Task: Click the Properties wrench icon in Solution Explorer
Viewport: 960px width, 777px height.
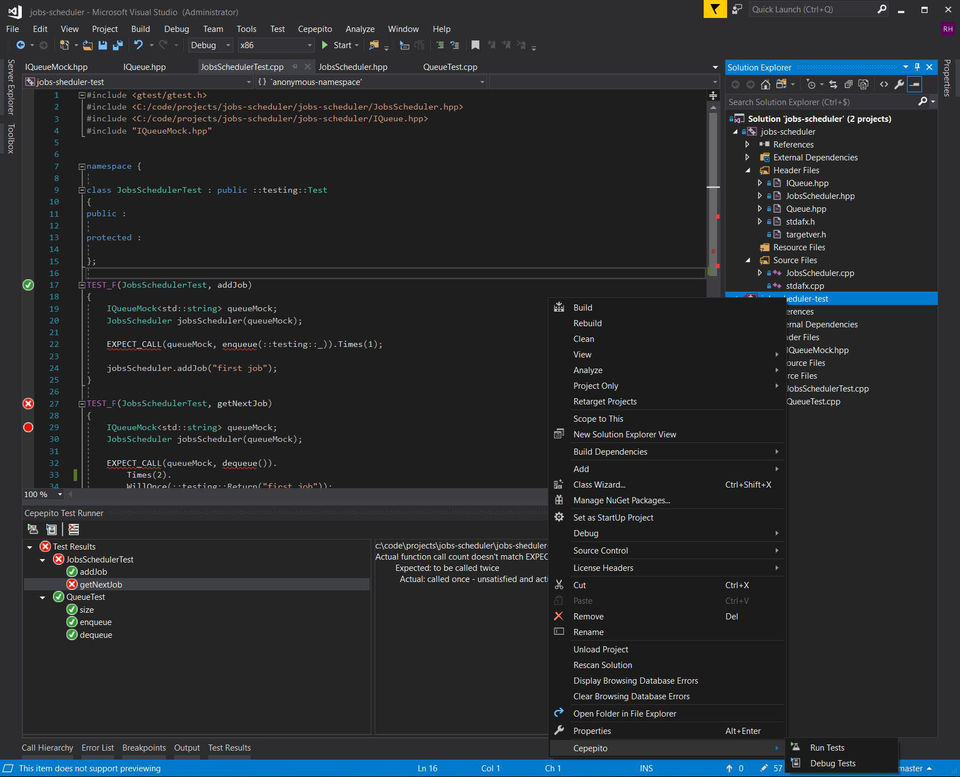Action: tap(899, 84)
